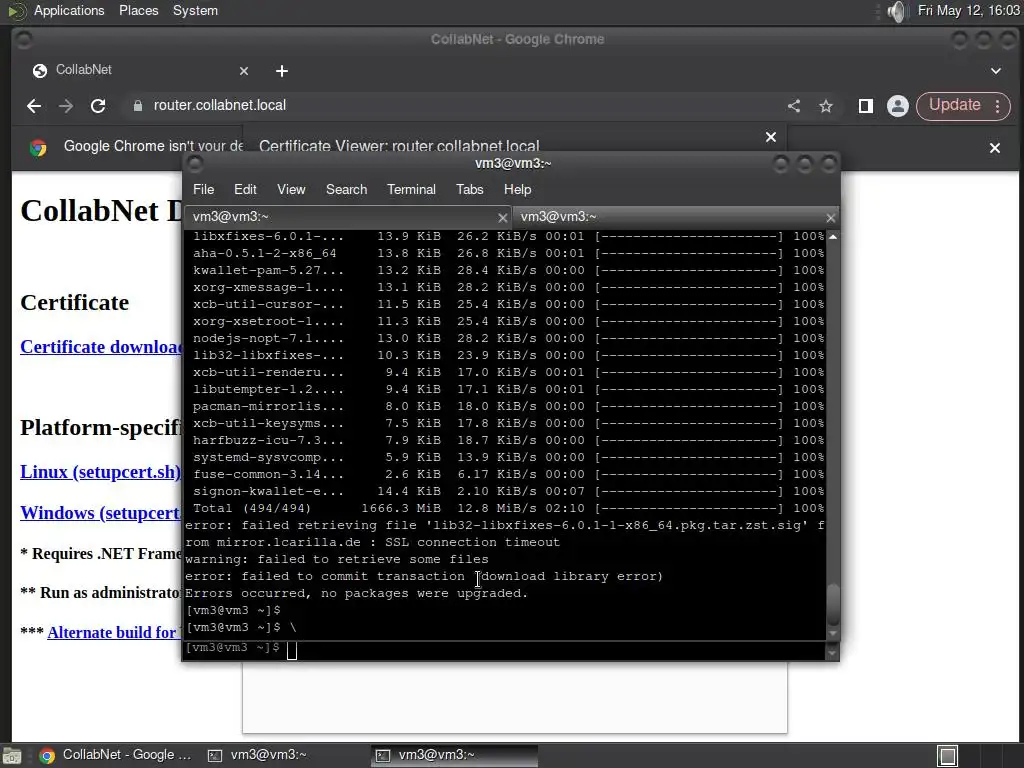
Task: Click the share icon in Chrome's toolbar
Action: tap(793, 106)
